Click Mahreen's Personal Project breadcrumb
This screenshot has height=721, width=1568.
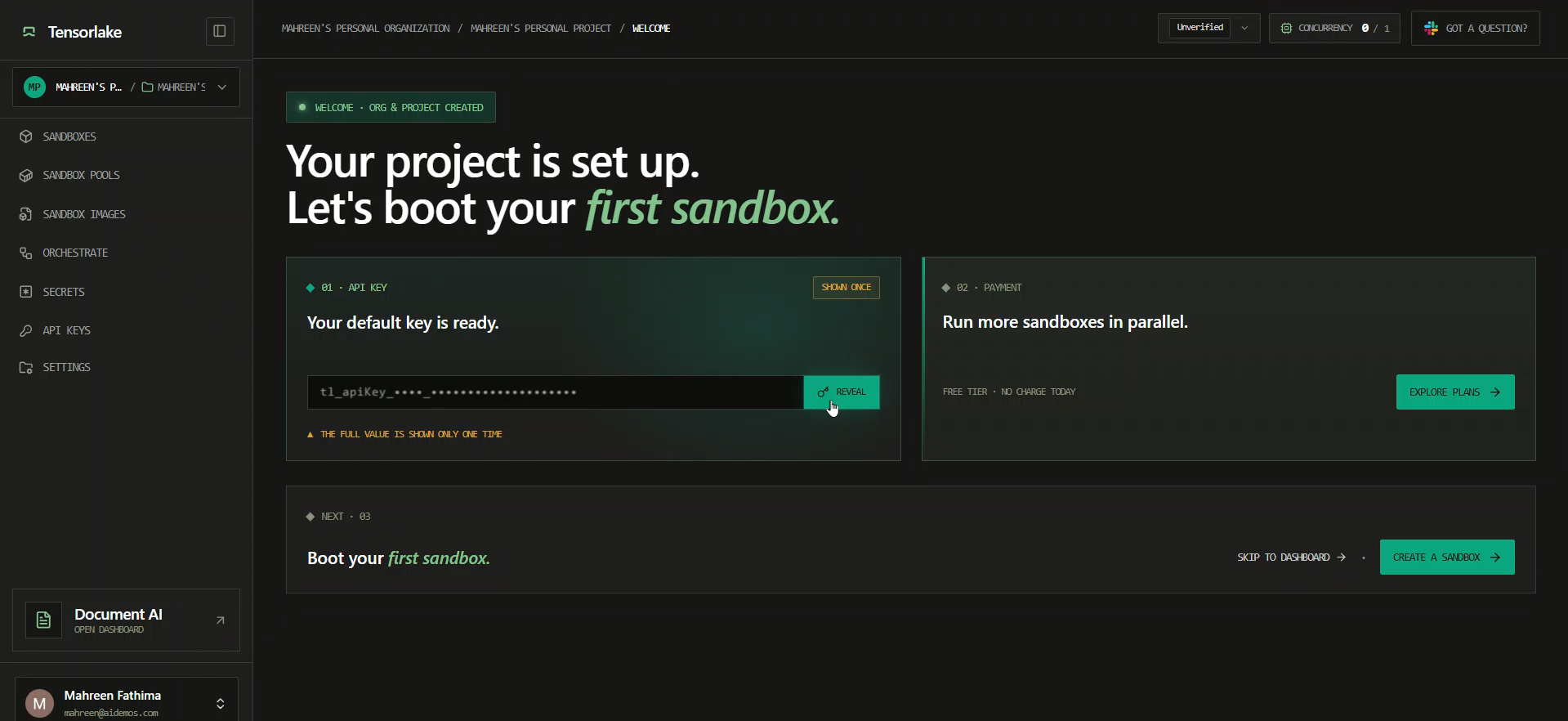pos(541,29)
